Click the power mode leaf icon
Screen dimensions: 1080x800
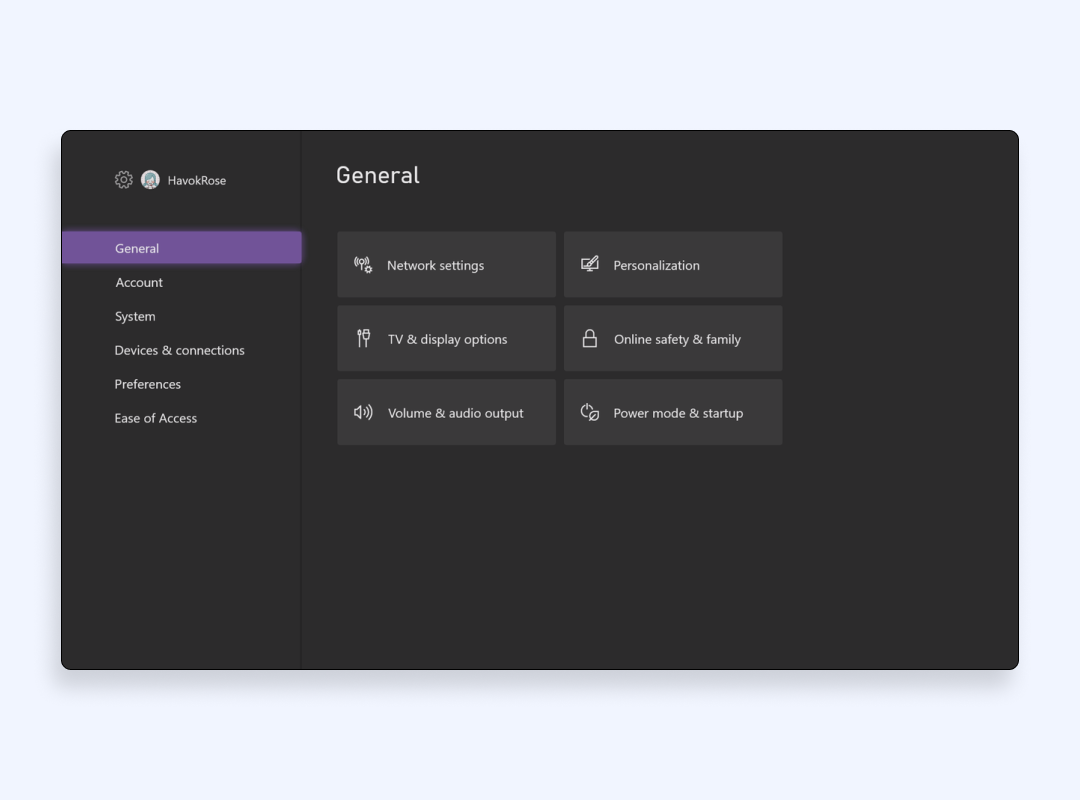coord(590,413)
